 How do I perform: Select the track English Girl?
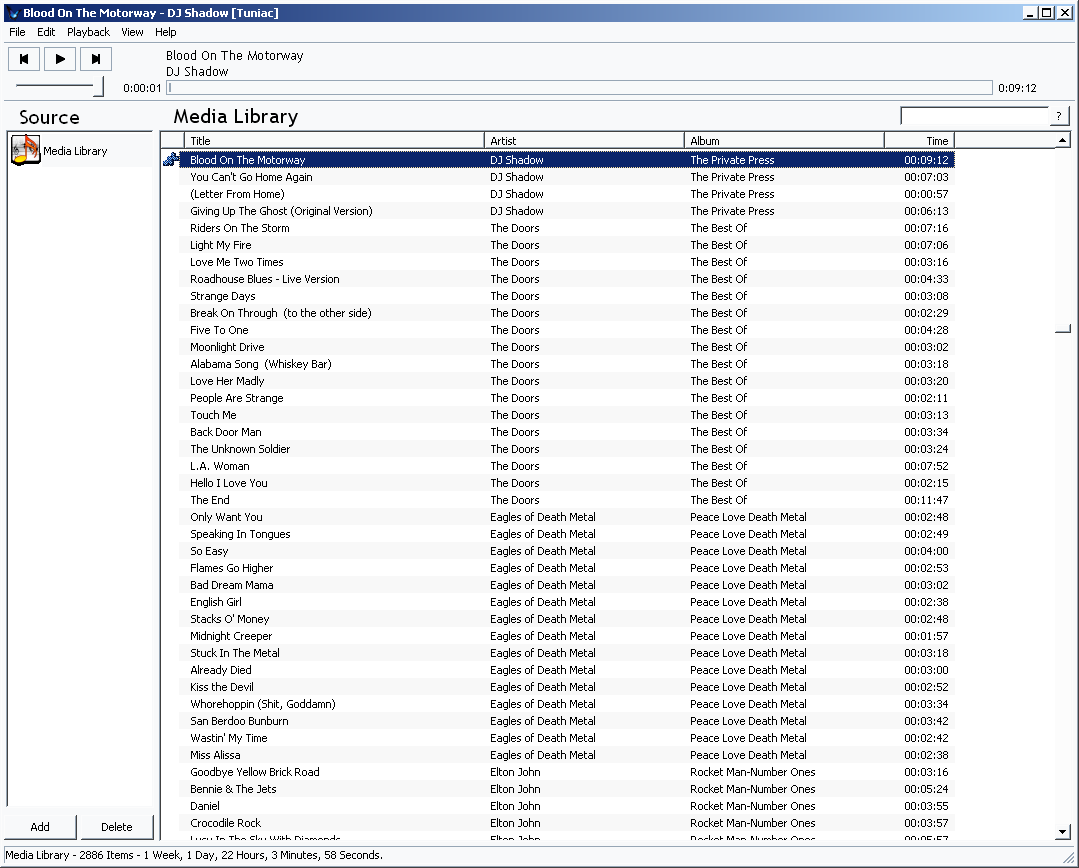click(568, 602)
